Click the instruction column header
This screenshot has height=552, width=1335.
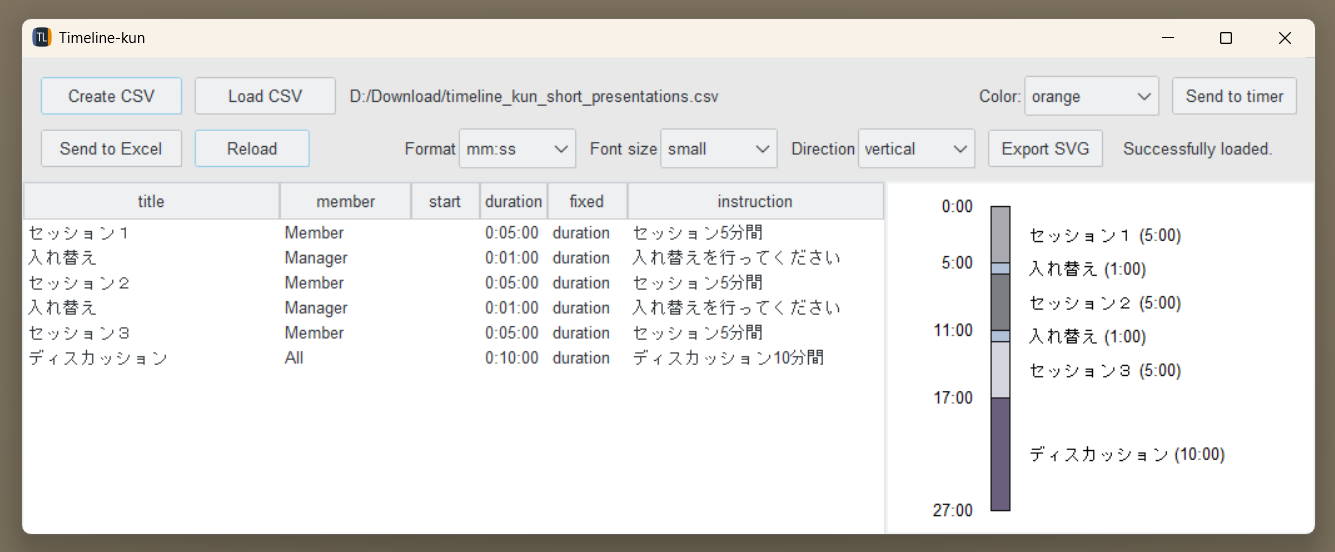[x=755, y=201]
